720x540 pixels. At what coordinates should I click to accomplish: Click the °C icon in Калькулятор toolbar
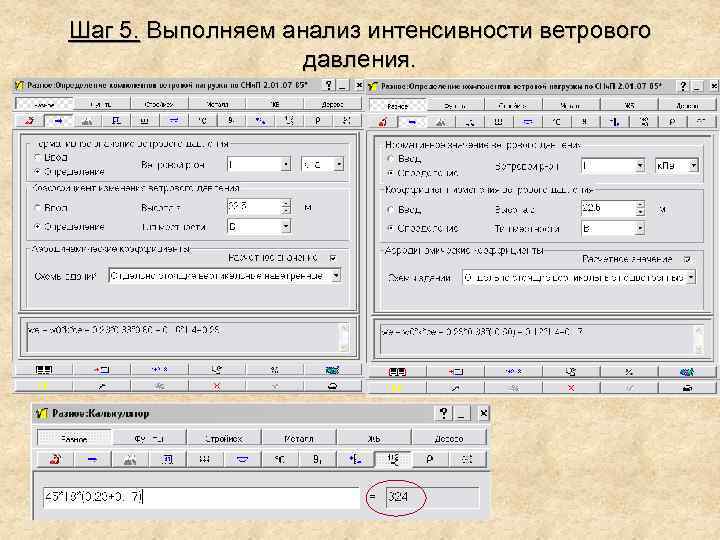tap(280, 459)
